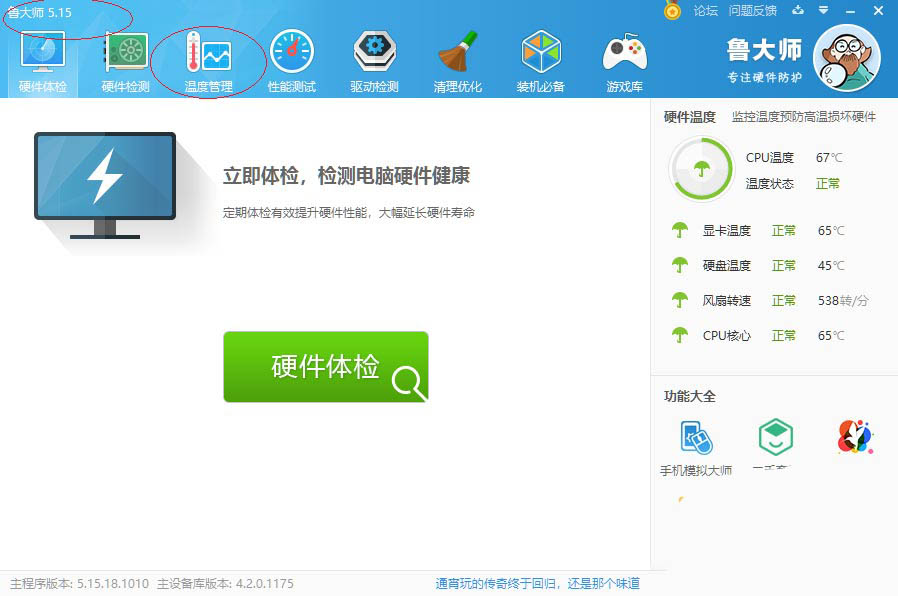Select the 装机必备 cube icon
The width and height of the screenshot is (898, 596).
(540, 50)
